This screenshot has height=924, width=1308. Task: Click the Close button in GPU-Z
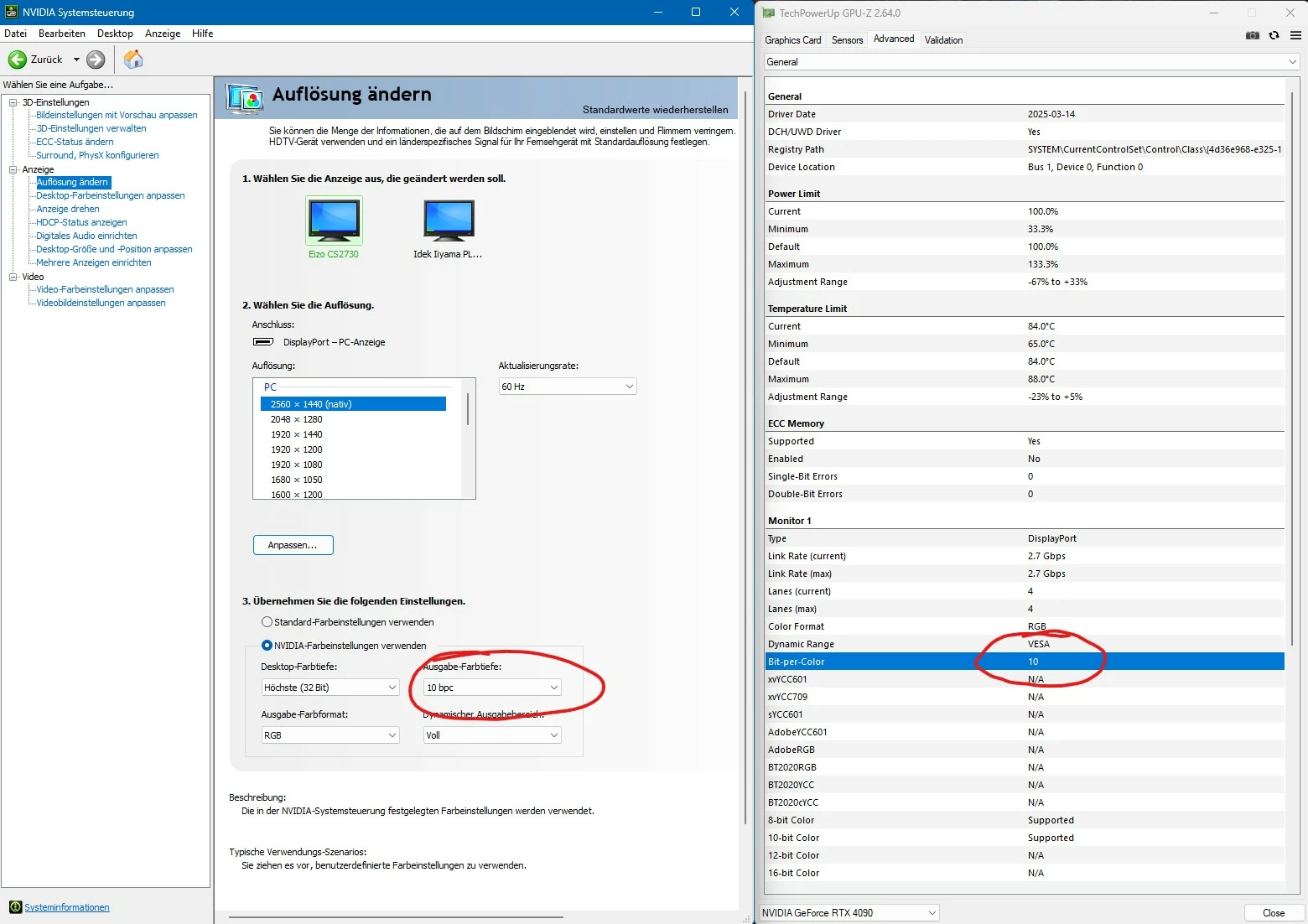pyautogui.click(x=1274, y=913)
